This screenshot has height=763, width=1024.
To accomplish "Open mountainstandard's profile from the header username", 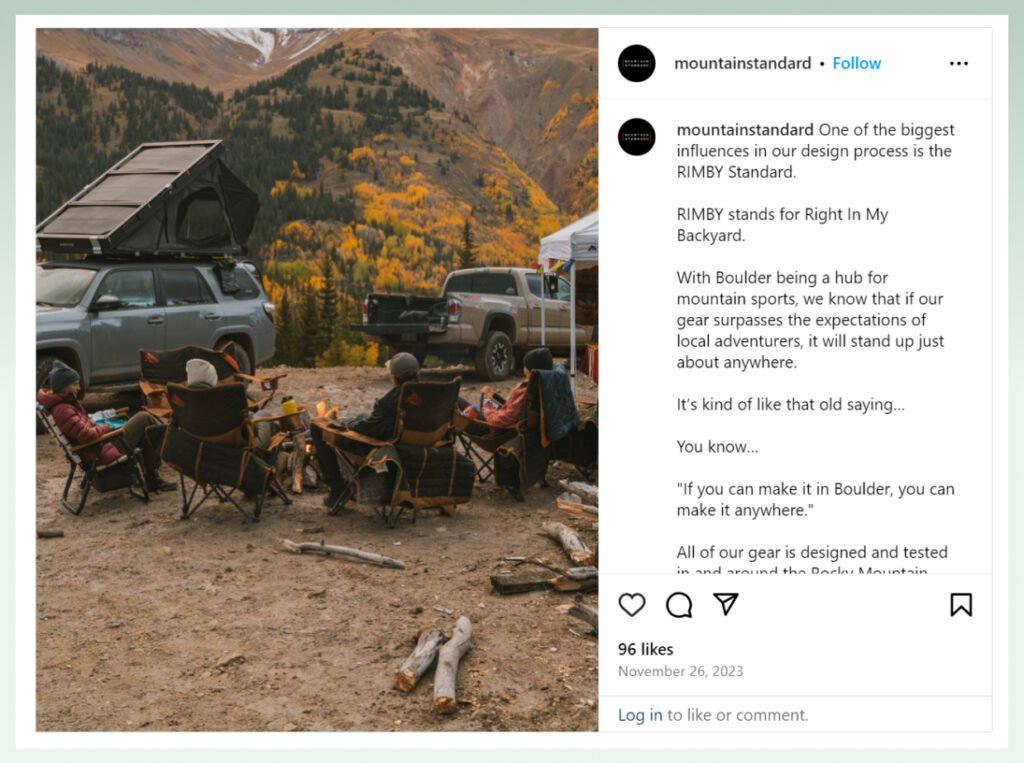I will coord(744,63).
